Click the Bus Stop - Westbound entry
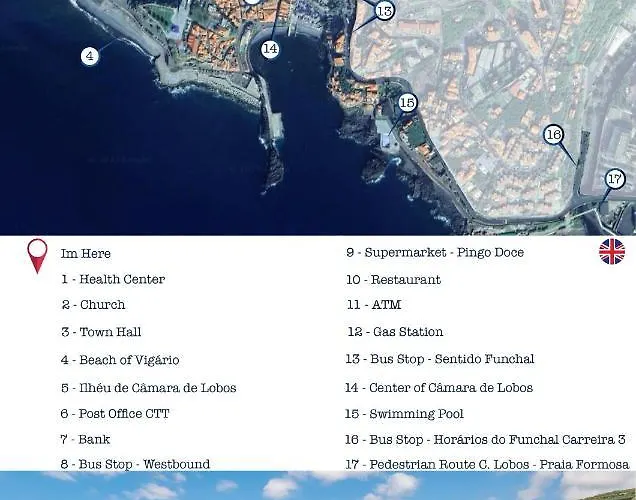Image resolution: width=636 pixels, height=500 pixels. click(135, 464)
